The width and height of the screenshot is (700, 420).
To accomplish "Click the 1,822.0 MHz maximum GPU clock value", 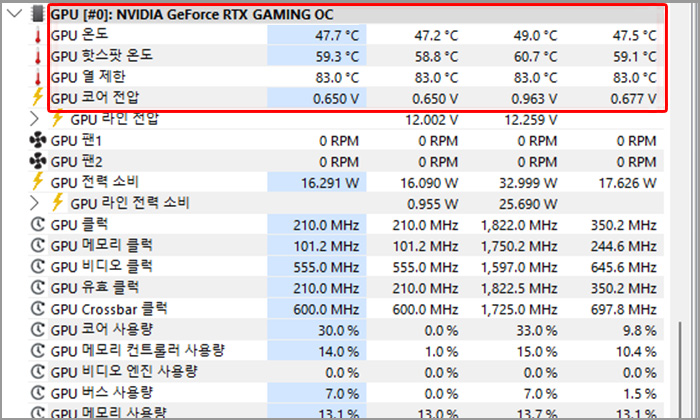I will 519,225.
